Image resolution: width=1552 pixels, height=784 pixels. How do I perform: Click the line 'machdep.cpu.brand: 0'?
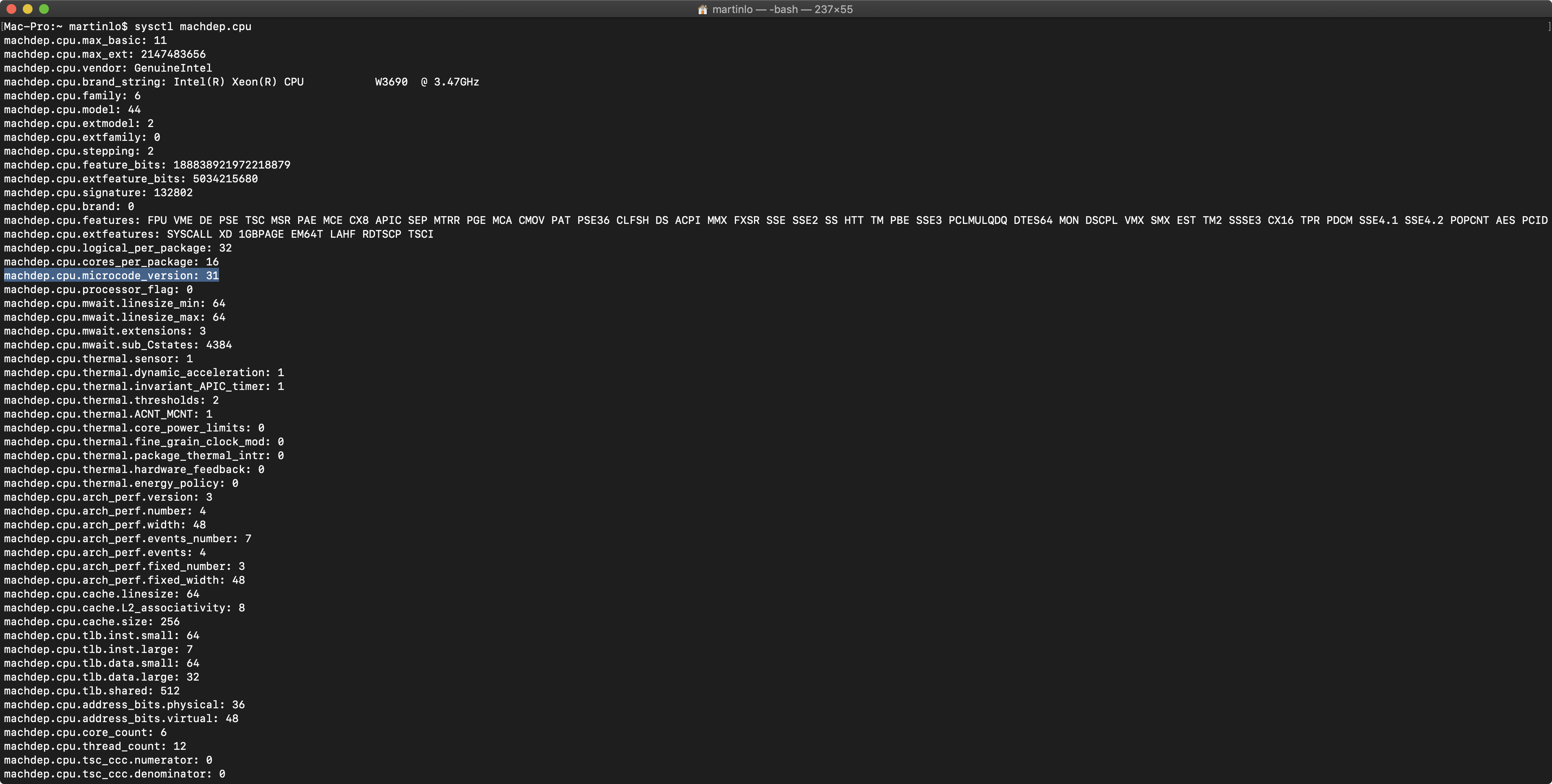(x=69, y=206)
